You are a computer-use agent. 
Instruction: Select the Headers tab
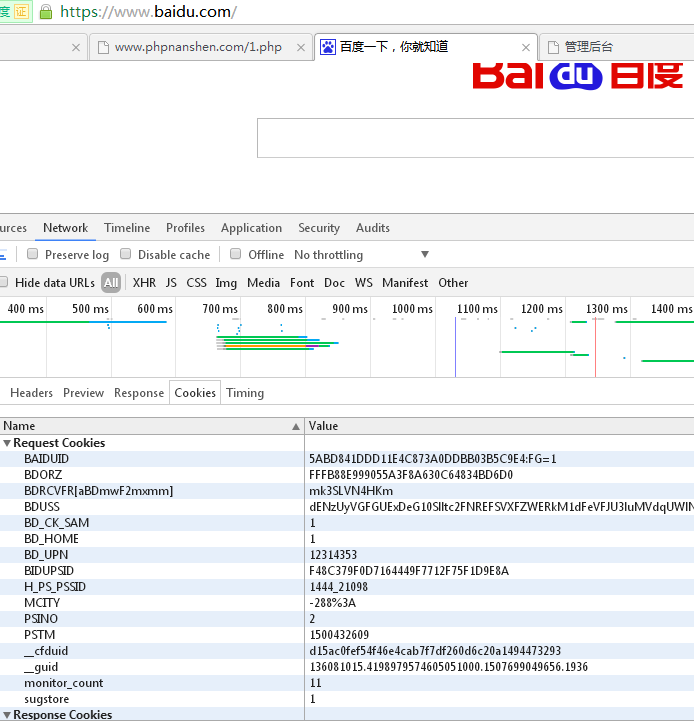coord(31,393)
